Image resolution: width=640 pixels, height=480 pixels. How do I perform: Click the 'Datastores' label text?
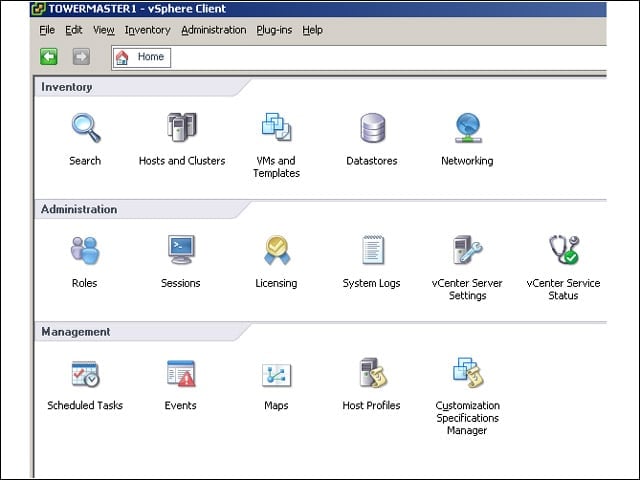(x=372, y=161)
